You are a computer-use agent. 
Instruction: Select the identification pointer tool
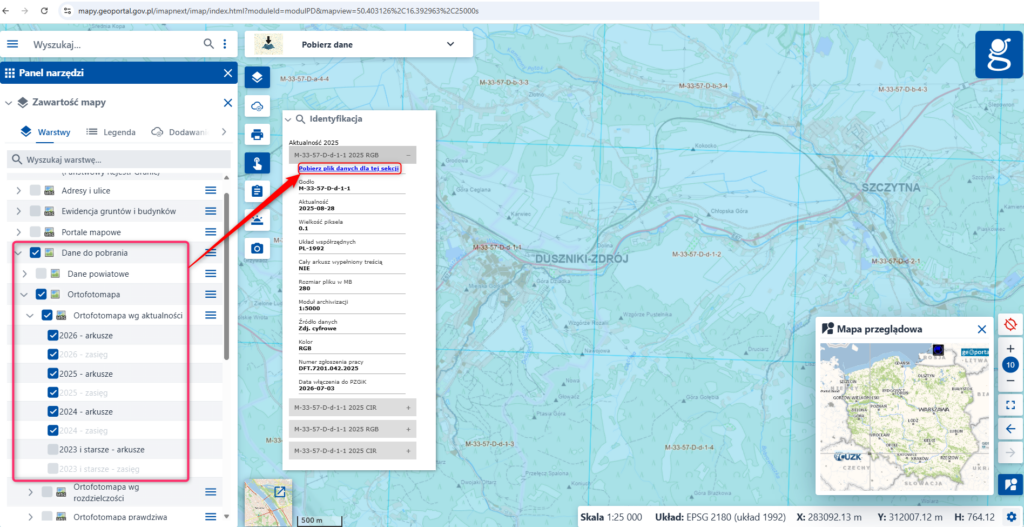coord(257,163)
